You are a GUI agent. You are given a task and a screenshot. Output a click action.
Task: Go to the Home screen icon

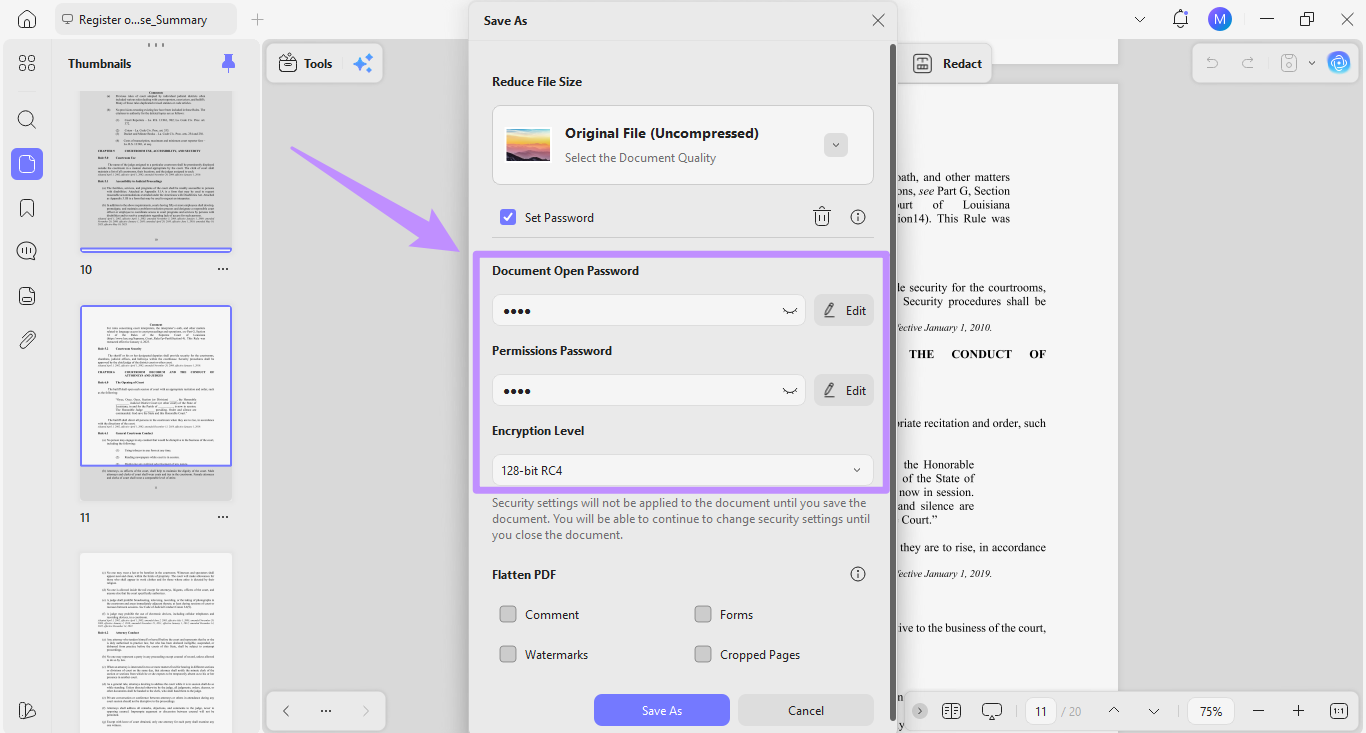(27, 19)
